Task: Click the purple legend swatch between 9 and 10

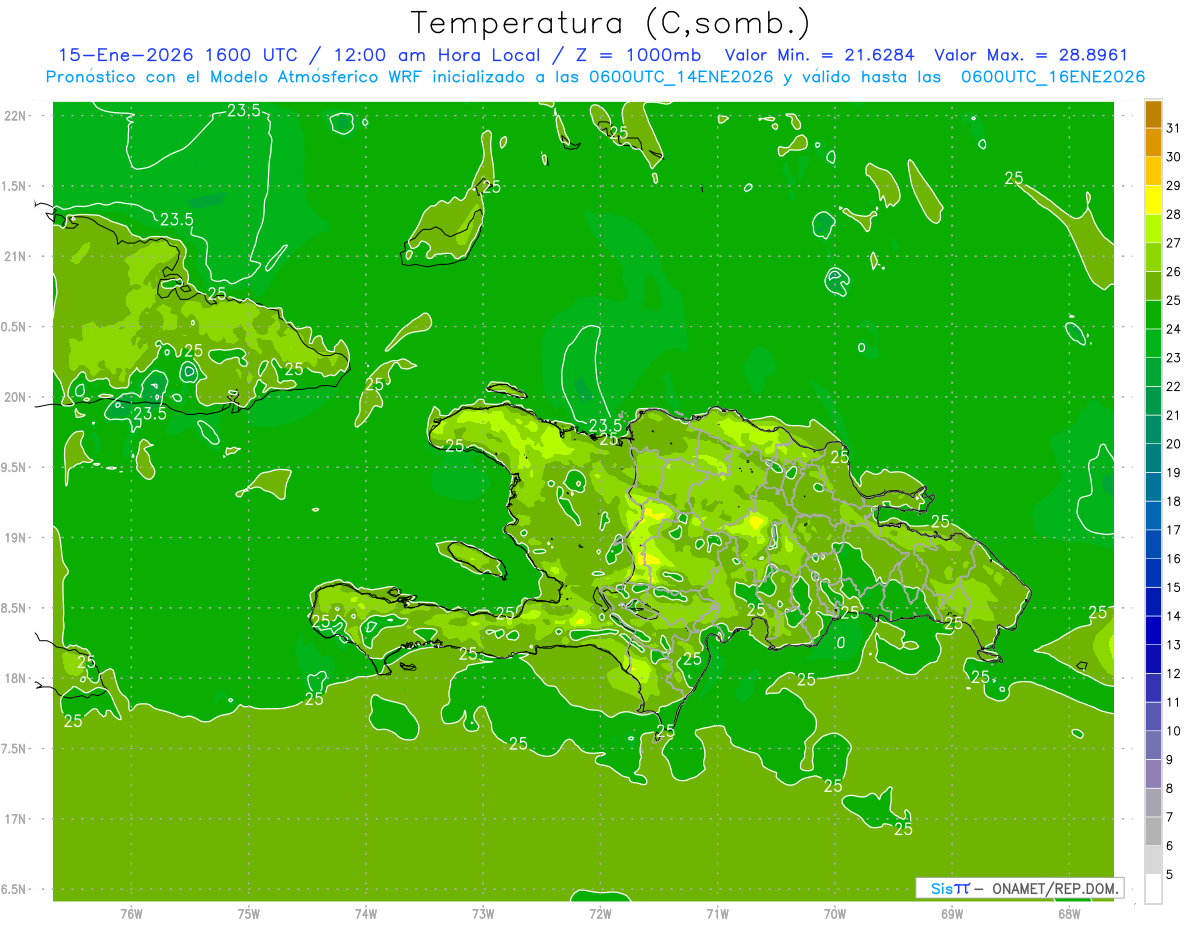Action: tap(1153, 745)
